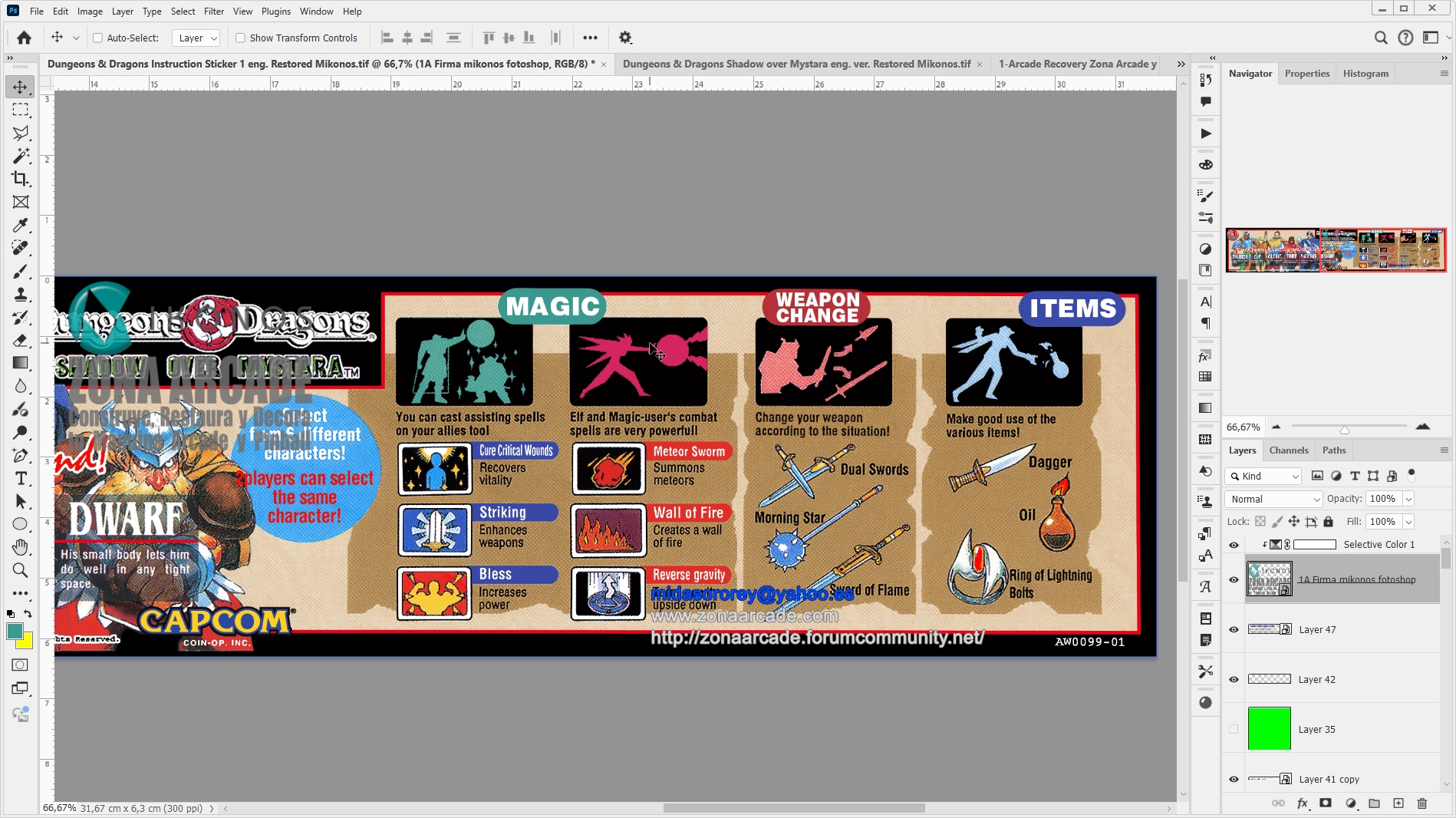
Task: Switch to the Histogram panel tab
Action: [1365, 74]
